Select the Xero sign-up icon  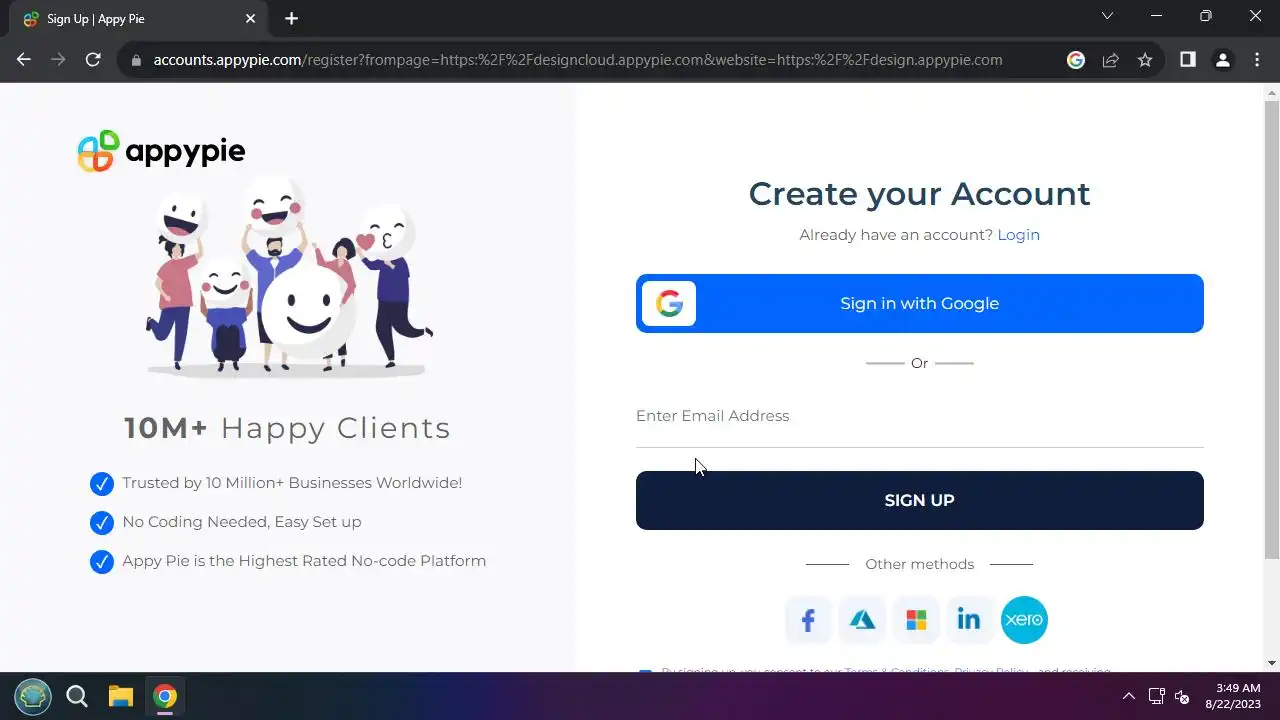[1024, 620]
